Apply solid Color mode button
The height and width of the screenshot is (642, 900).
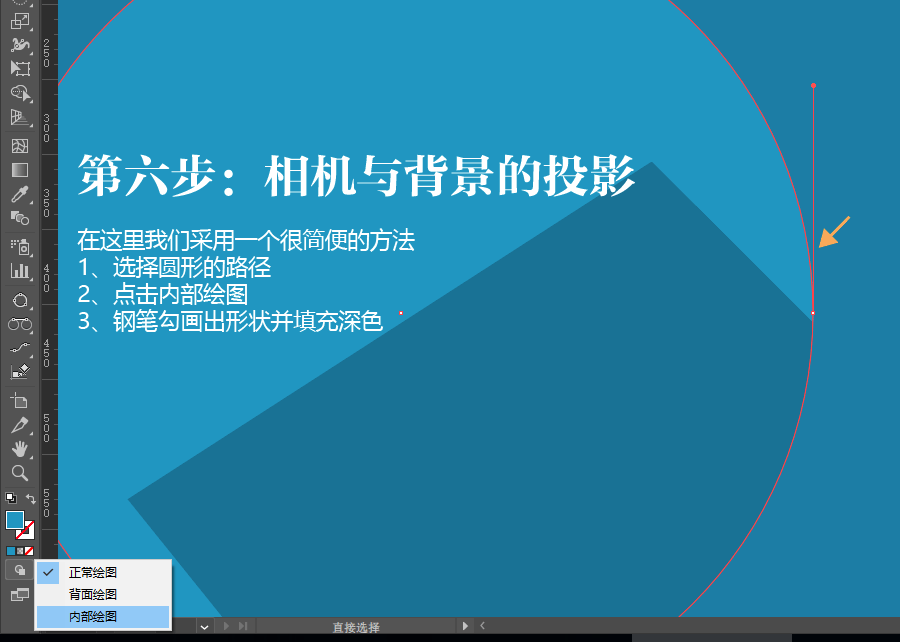pos(10,551)
